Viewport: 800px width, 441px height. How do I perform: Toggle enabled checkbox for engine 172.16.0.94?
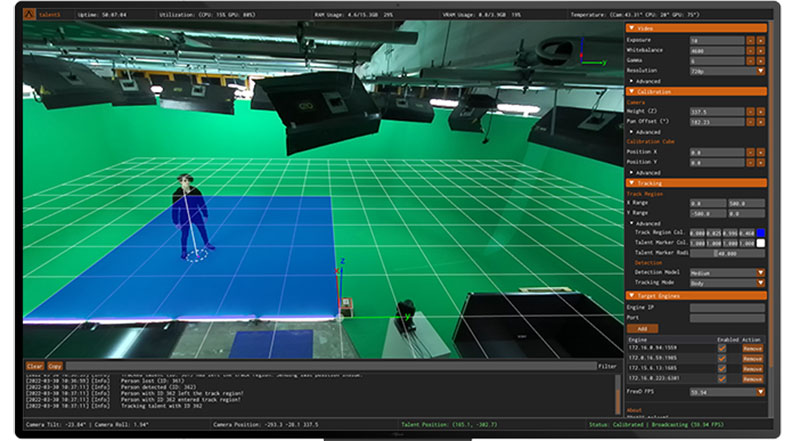pos(722,348)
